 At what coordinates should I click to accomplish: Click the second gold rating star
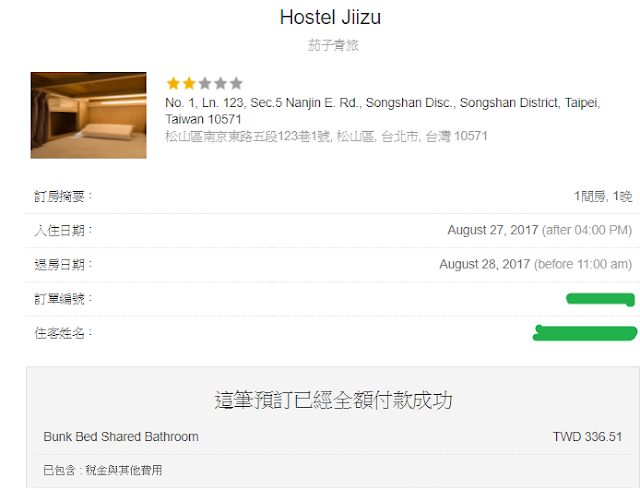pos(189,83)
